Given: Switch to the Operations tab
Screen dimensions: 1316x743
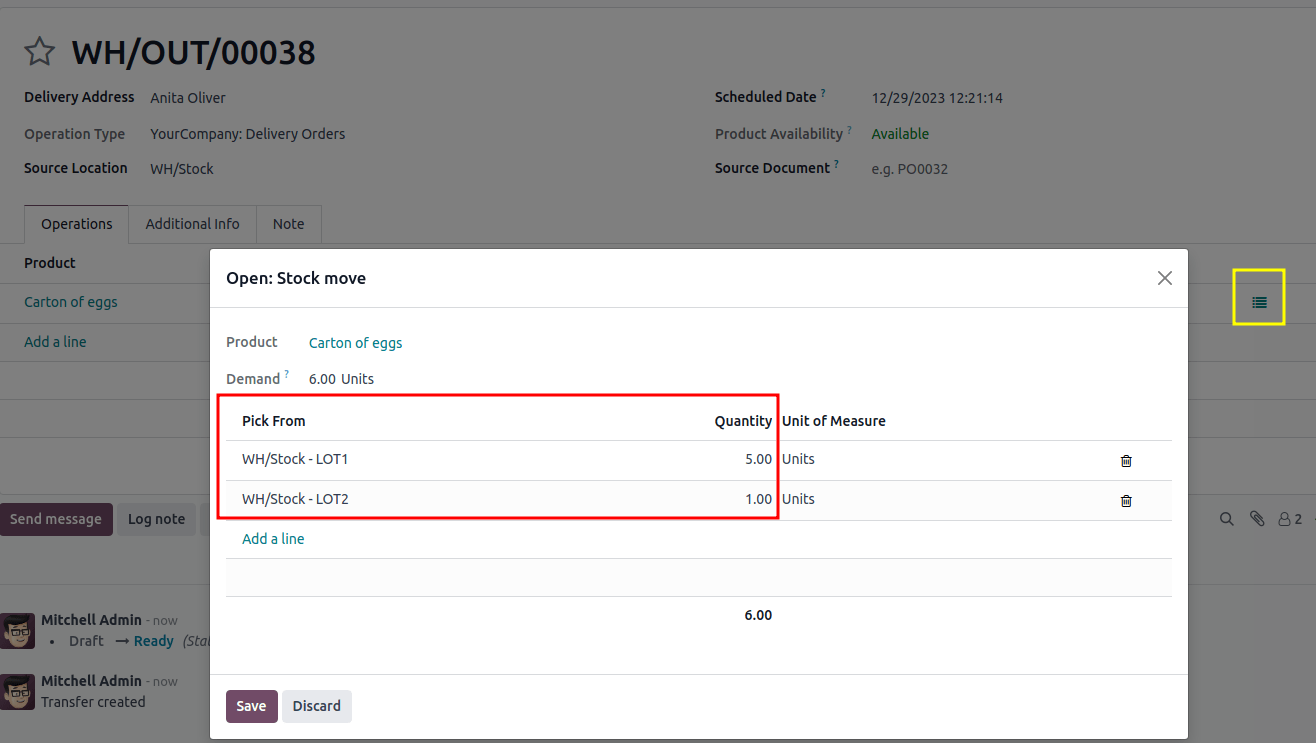Looking at the screenshot, I should coord(76,224).
